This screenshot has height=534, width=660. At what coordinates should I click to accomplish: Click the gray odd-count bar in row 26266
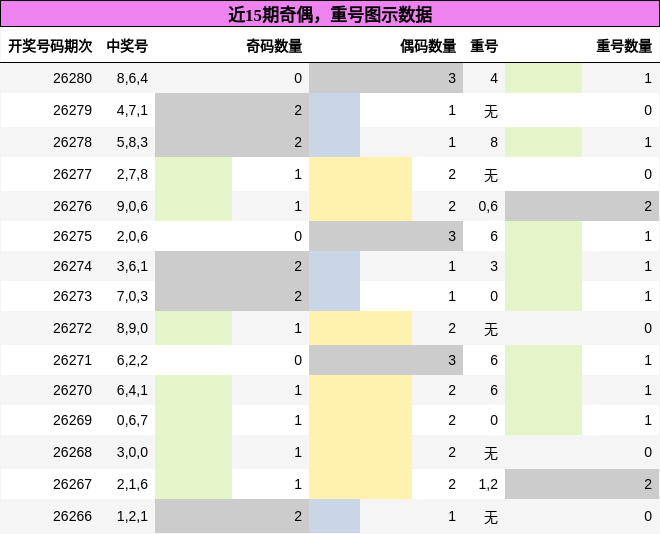232,516
